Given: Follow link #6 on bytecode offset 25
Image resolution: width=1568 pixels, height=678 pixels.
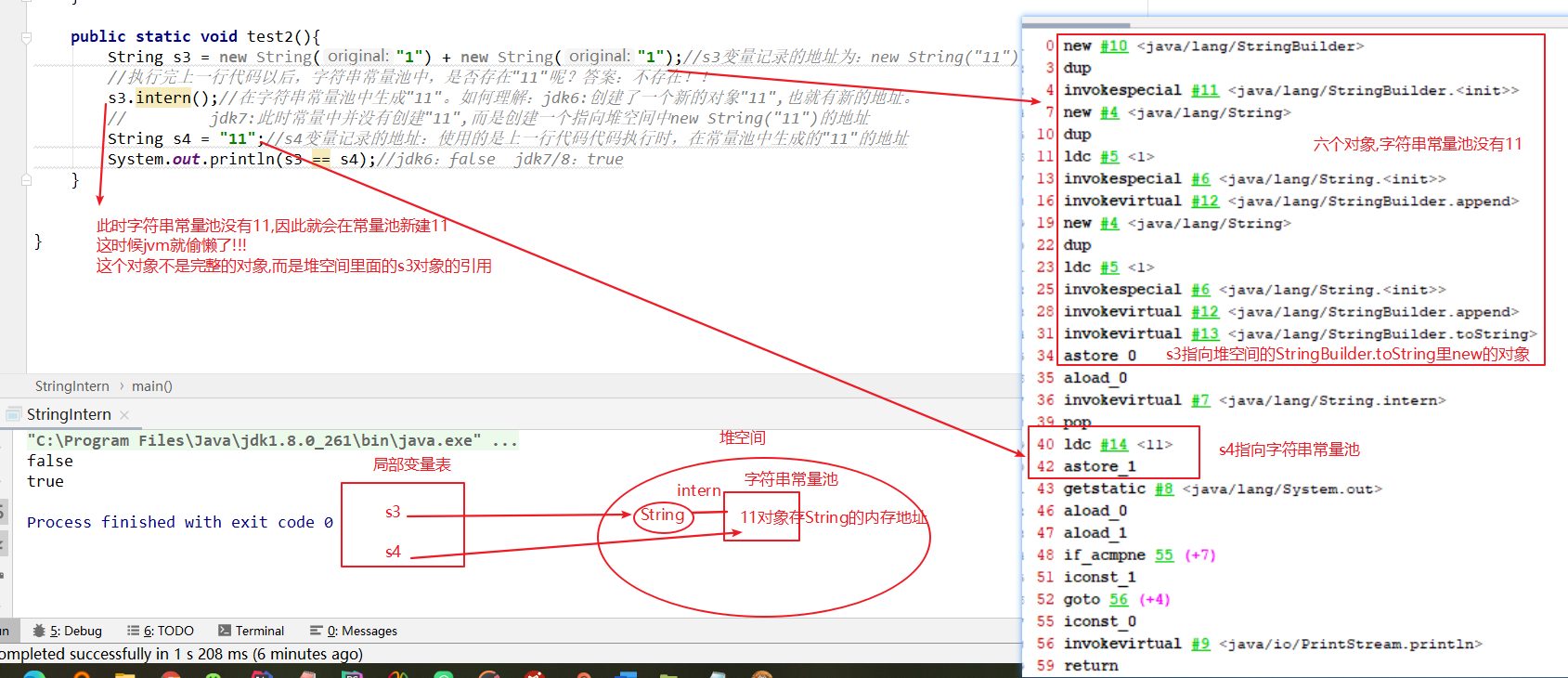Looking at the screenshot, I should pyautogui.click(x=1200, y=289).
